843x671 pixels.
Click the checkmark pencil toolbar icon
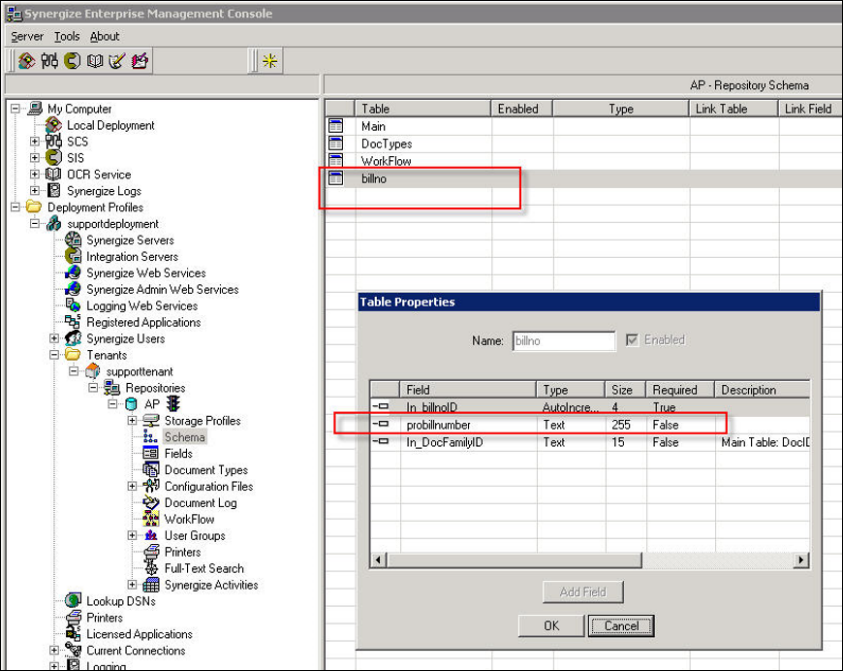click(x=117, y=61)
